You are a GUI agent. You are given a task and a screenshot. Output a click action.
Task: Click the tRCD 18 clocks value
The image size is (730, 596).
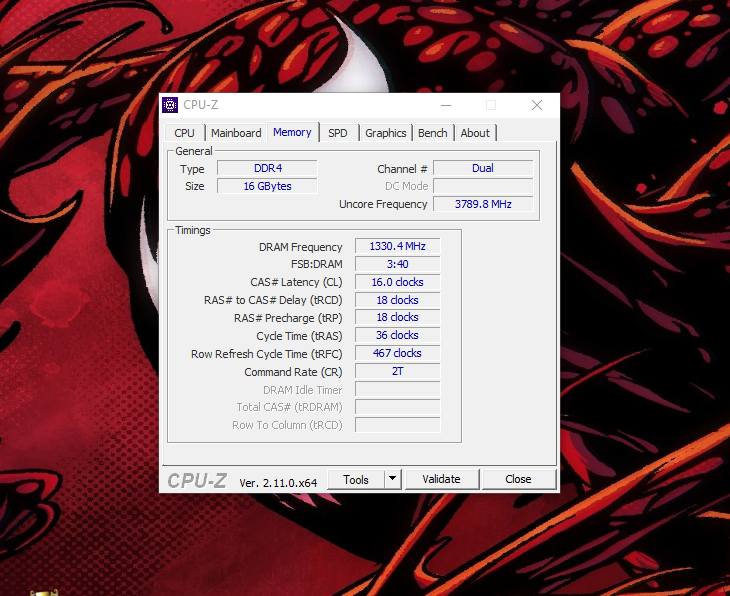[x=398, y=300]
